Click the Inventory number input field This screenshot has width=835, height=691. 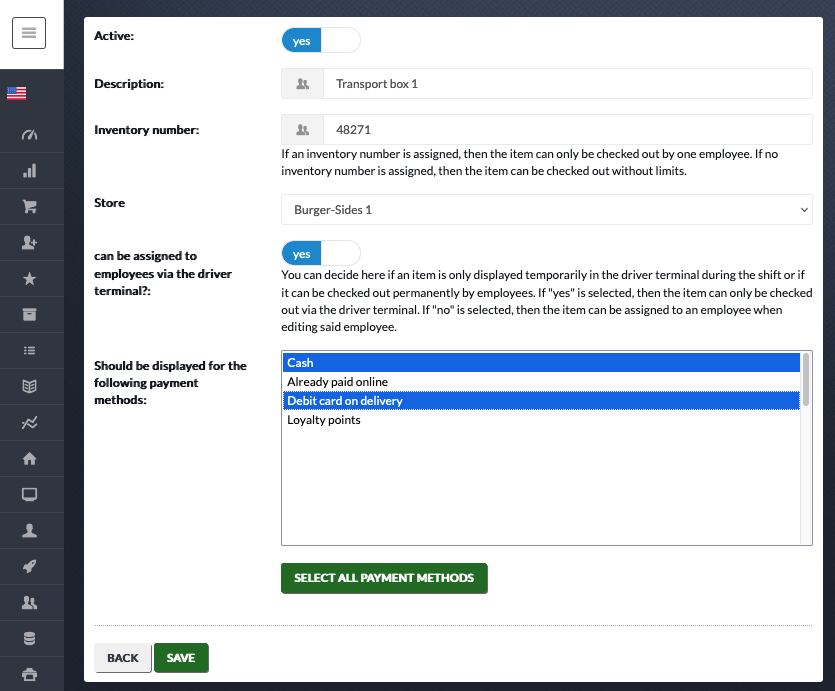[568, 129]
